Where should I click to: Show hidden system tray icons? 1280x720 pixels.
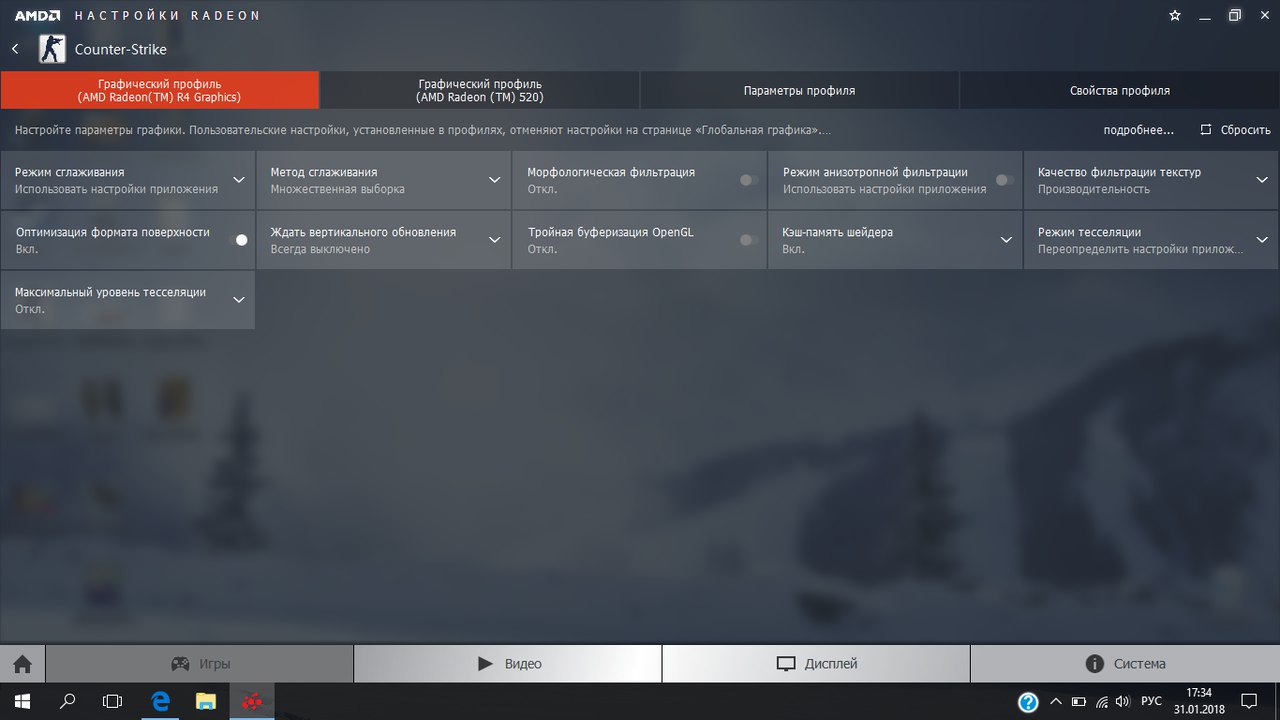(1055, 701)
